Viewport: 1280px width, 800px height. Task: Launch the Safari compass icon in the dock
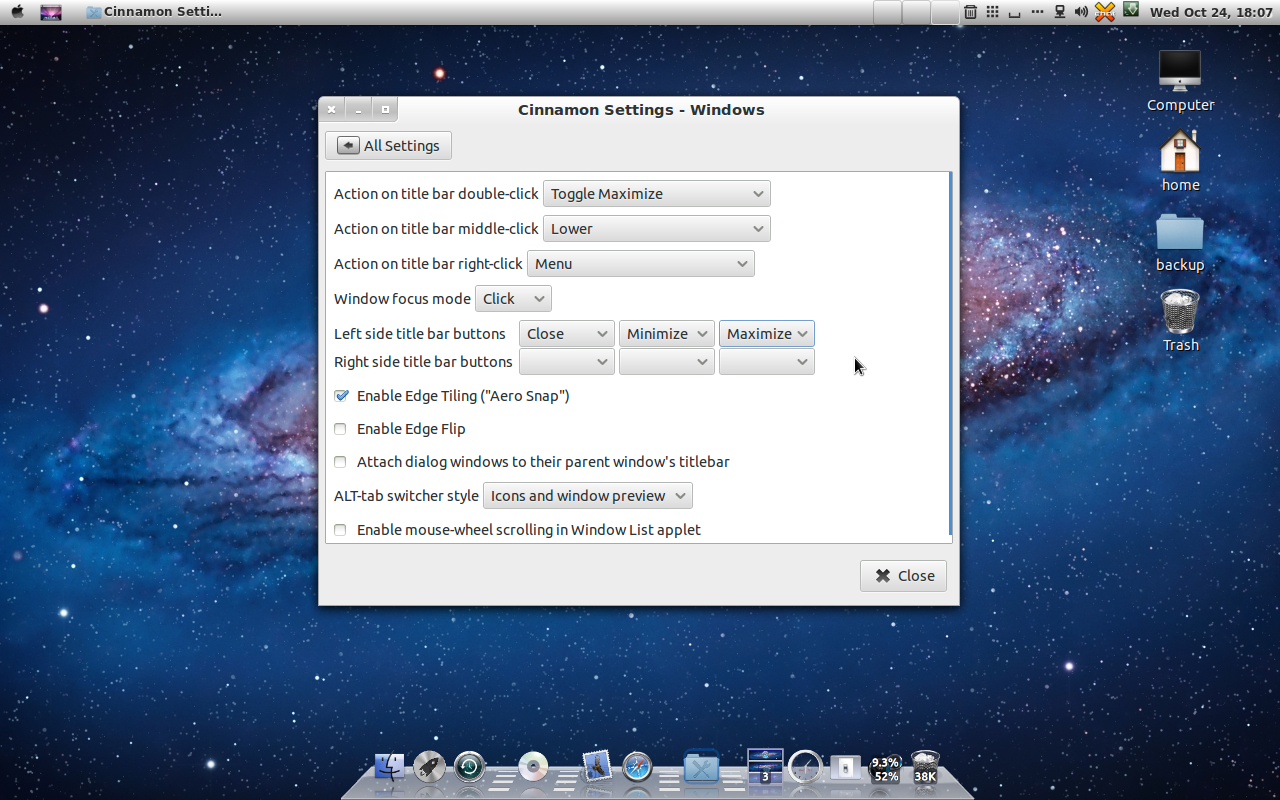637,767
